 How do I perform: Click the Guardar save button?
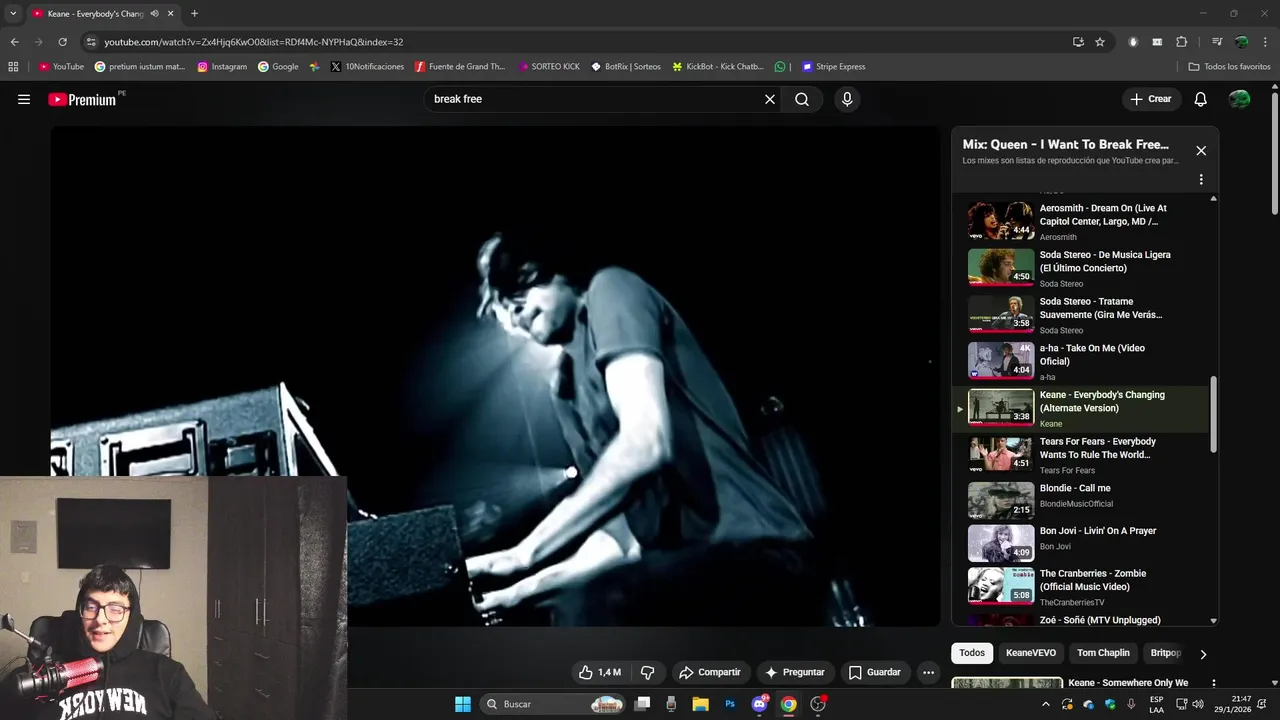875,672
